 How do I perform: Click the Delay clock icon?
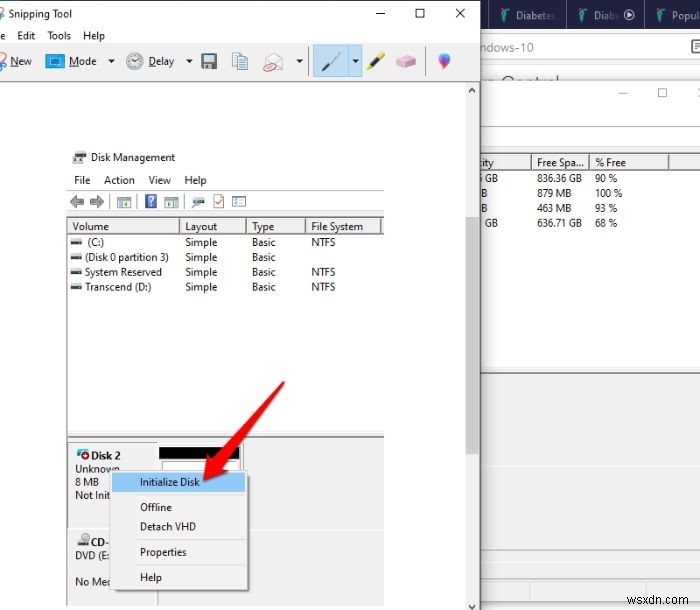pyautogui.click(x=134, y=61)
